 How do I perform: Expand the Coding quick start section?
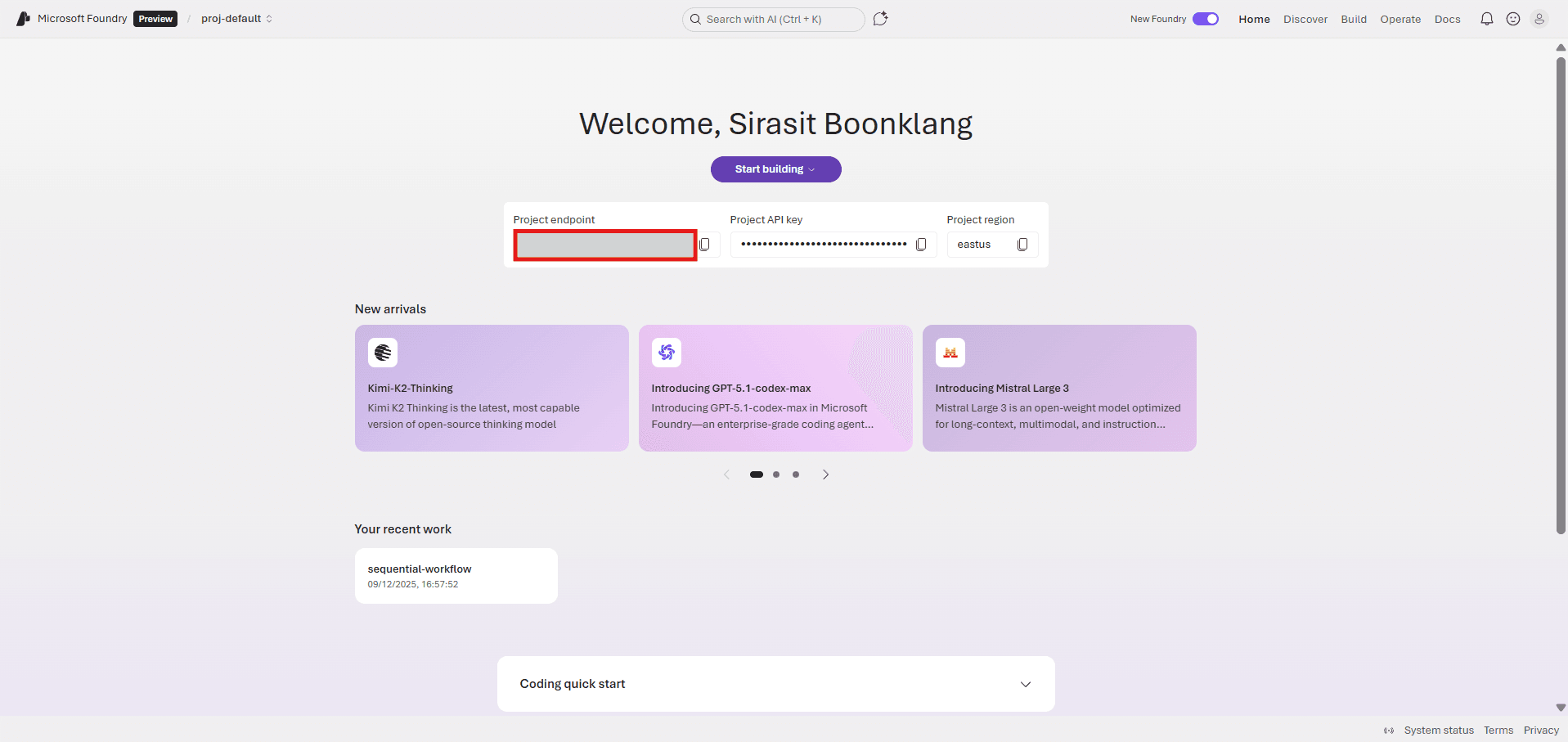pyautogui.click(x=776, y=684)
